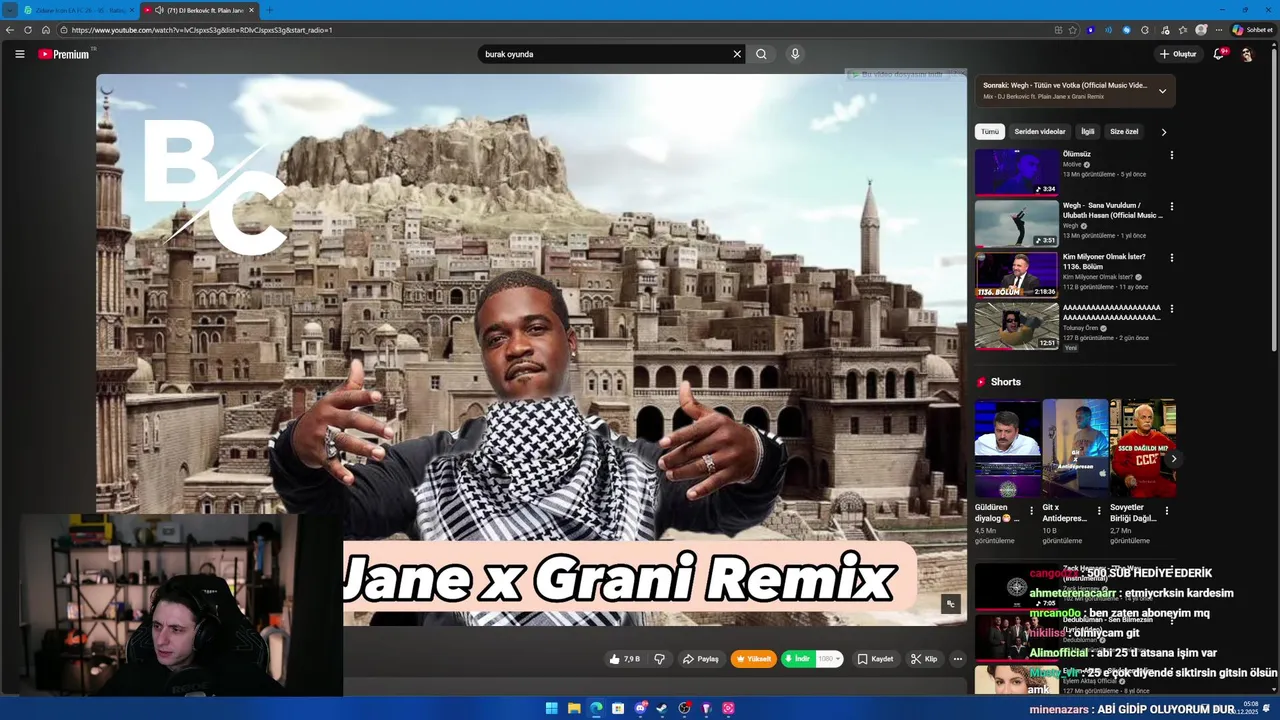Open options for Sovyetler Birliği short
Image resolution: width=1280 pixels, height=720 pixels.
tap(1167, 511)
